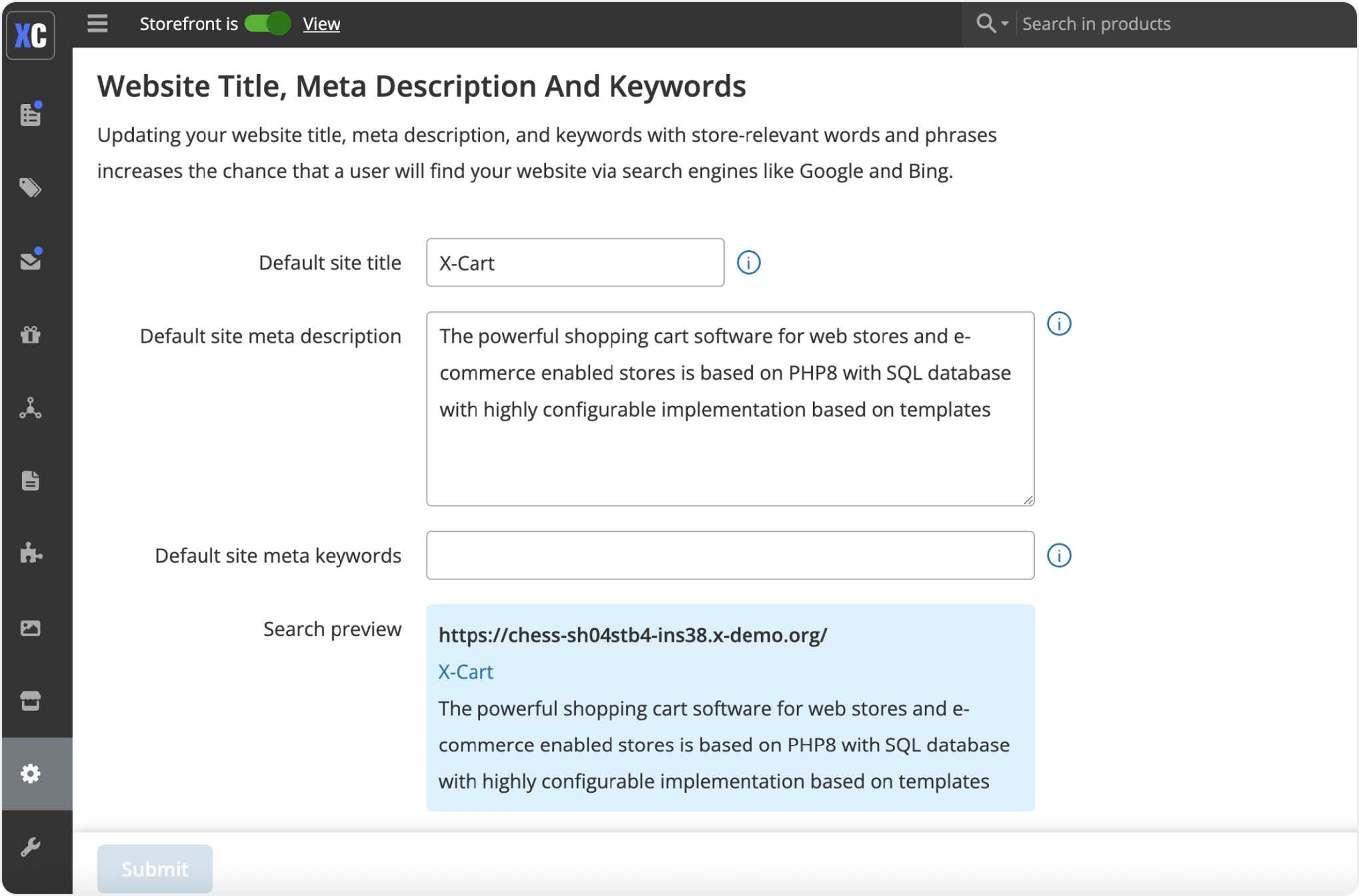This screenshot has height=896, width=1359.
Task: Open the network nodes sidebar icon
Action: pyautogui.click(x=30, y=408)
